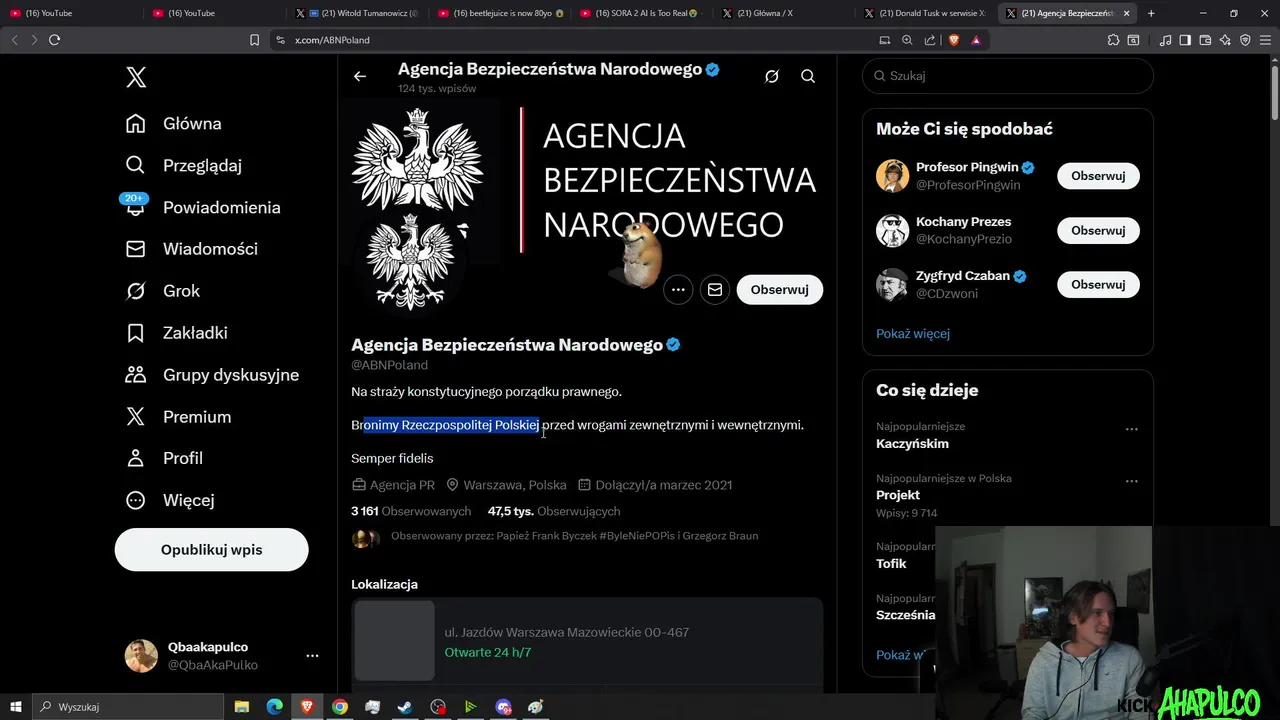Open the 3 161 Obserwowanych list
The height and width of the screenshot is (720, 1280).
click(411, 511)
